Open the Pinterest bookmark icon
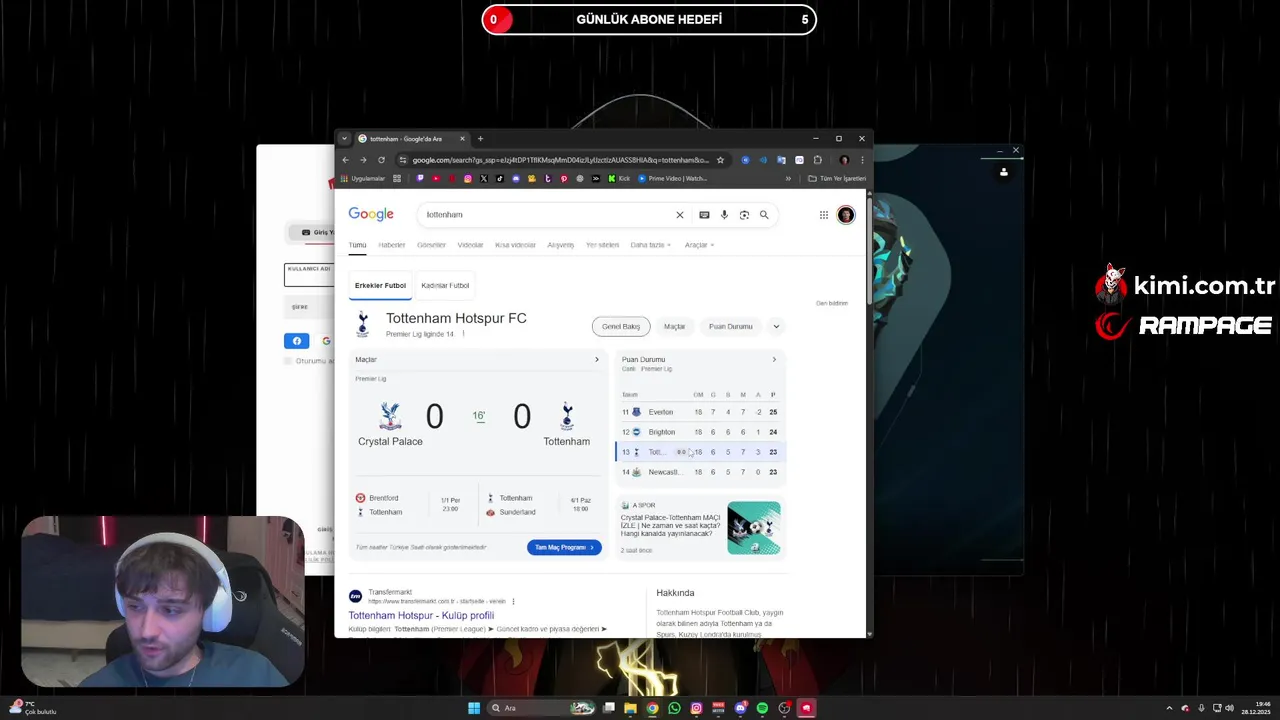The width and height of the screenshot is (1280, 720). 563,179
